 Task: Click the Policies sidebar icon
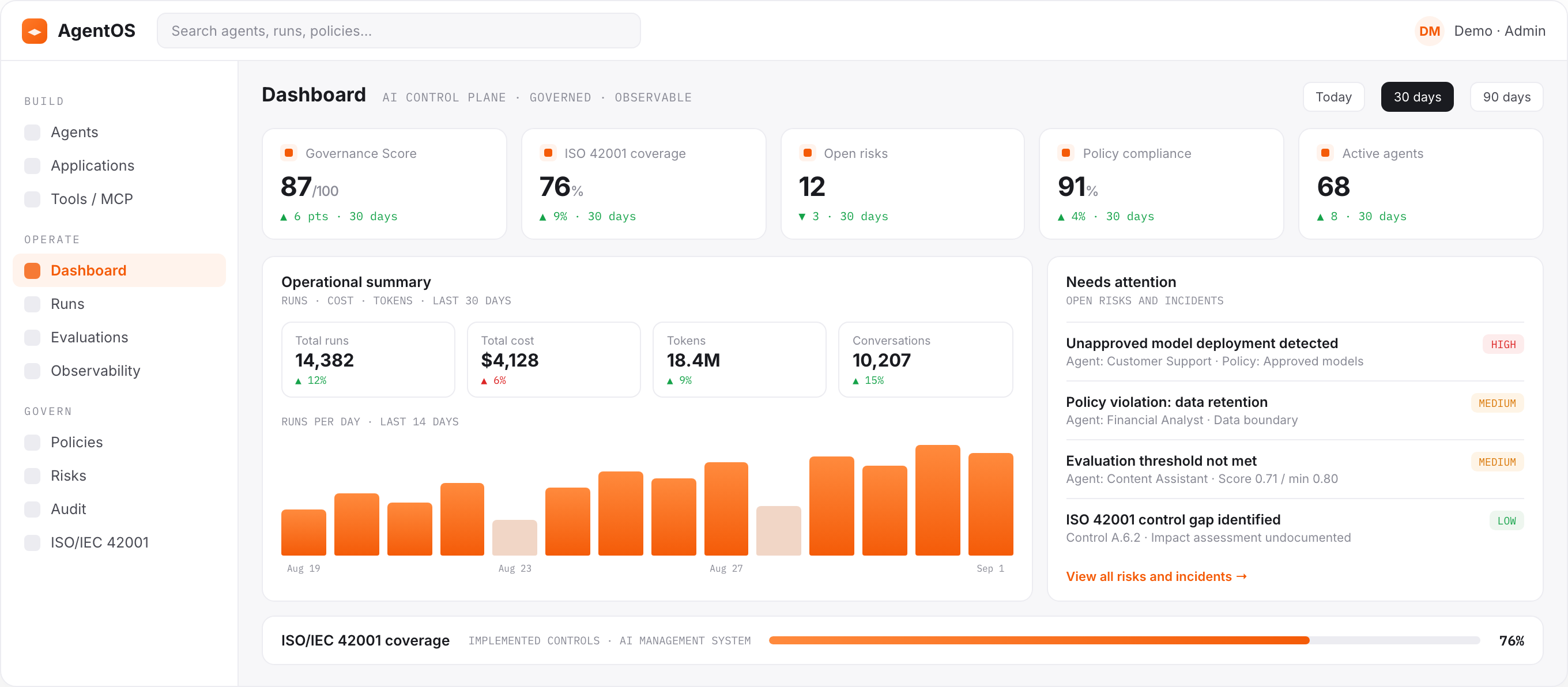click(x=32, y=443)
